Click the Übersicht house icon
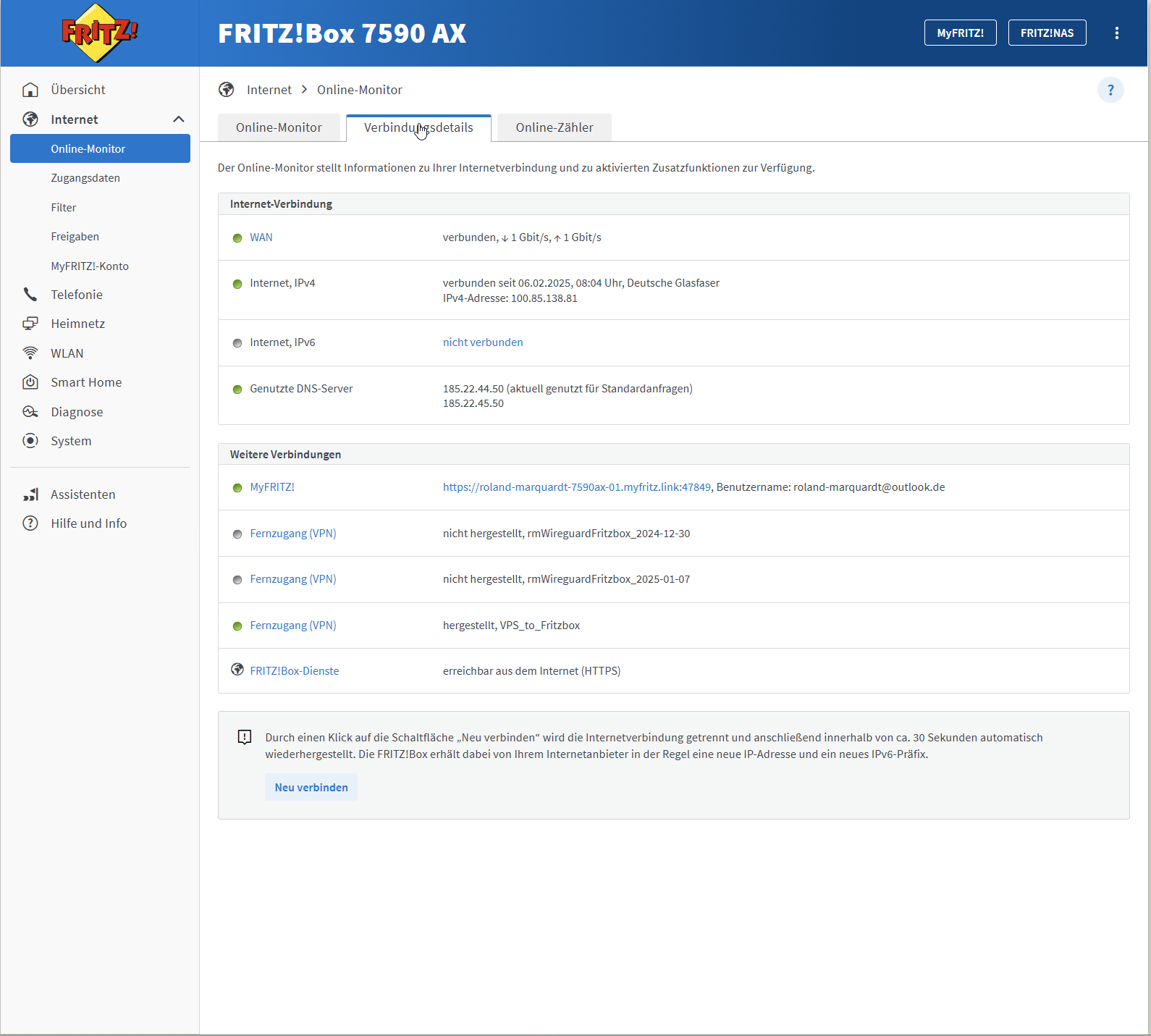1151x1036 pixels. pos(30,90)
